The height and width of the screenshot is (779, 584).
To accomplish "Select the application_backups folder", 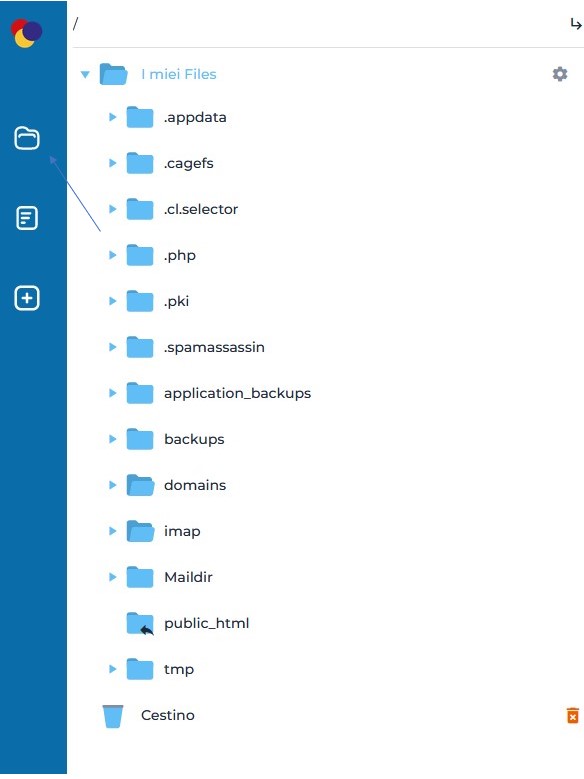I will click(238, 393).
